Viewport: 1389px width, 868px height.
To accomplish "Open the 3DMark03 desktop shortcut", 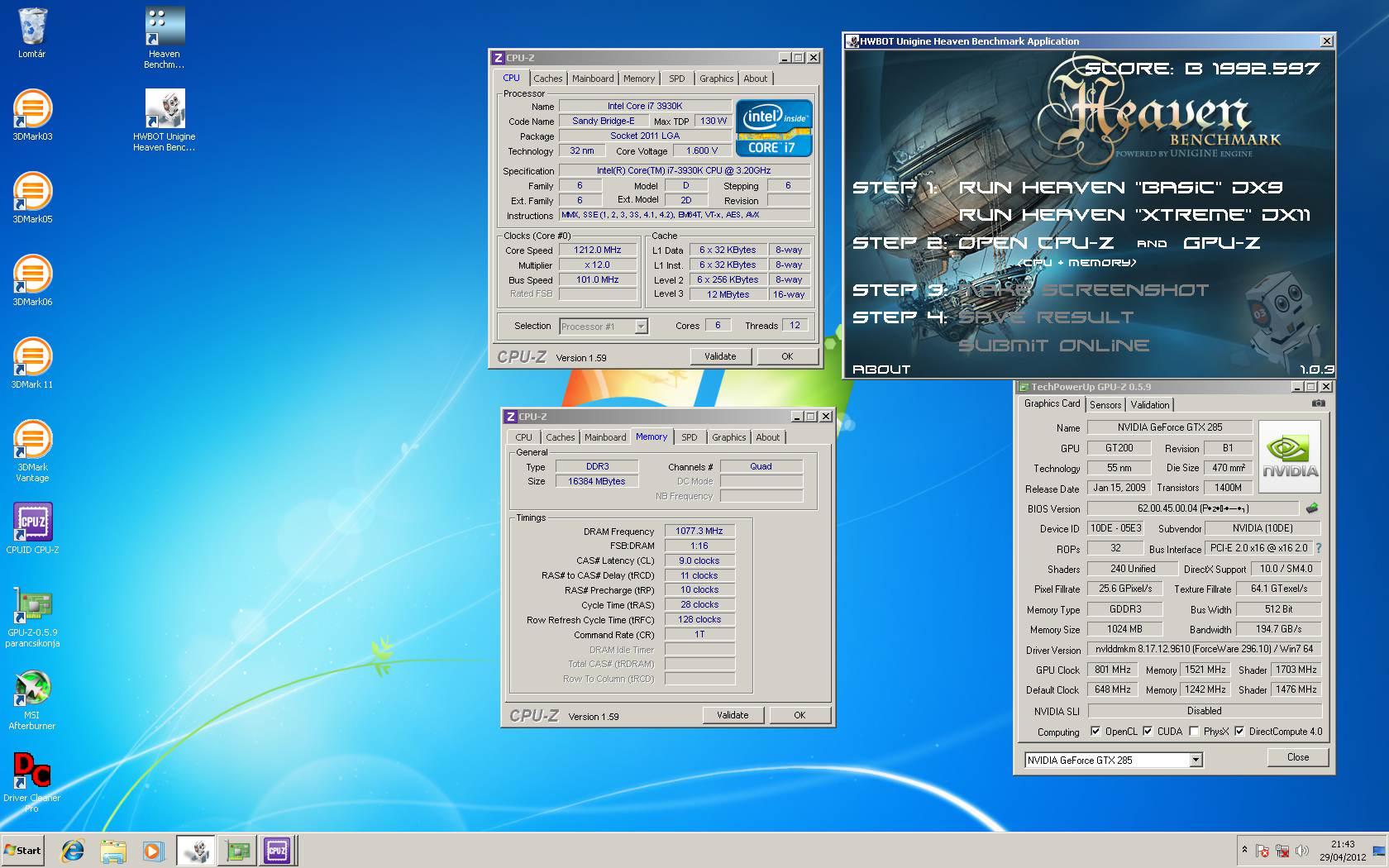I will (32, 114).
